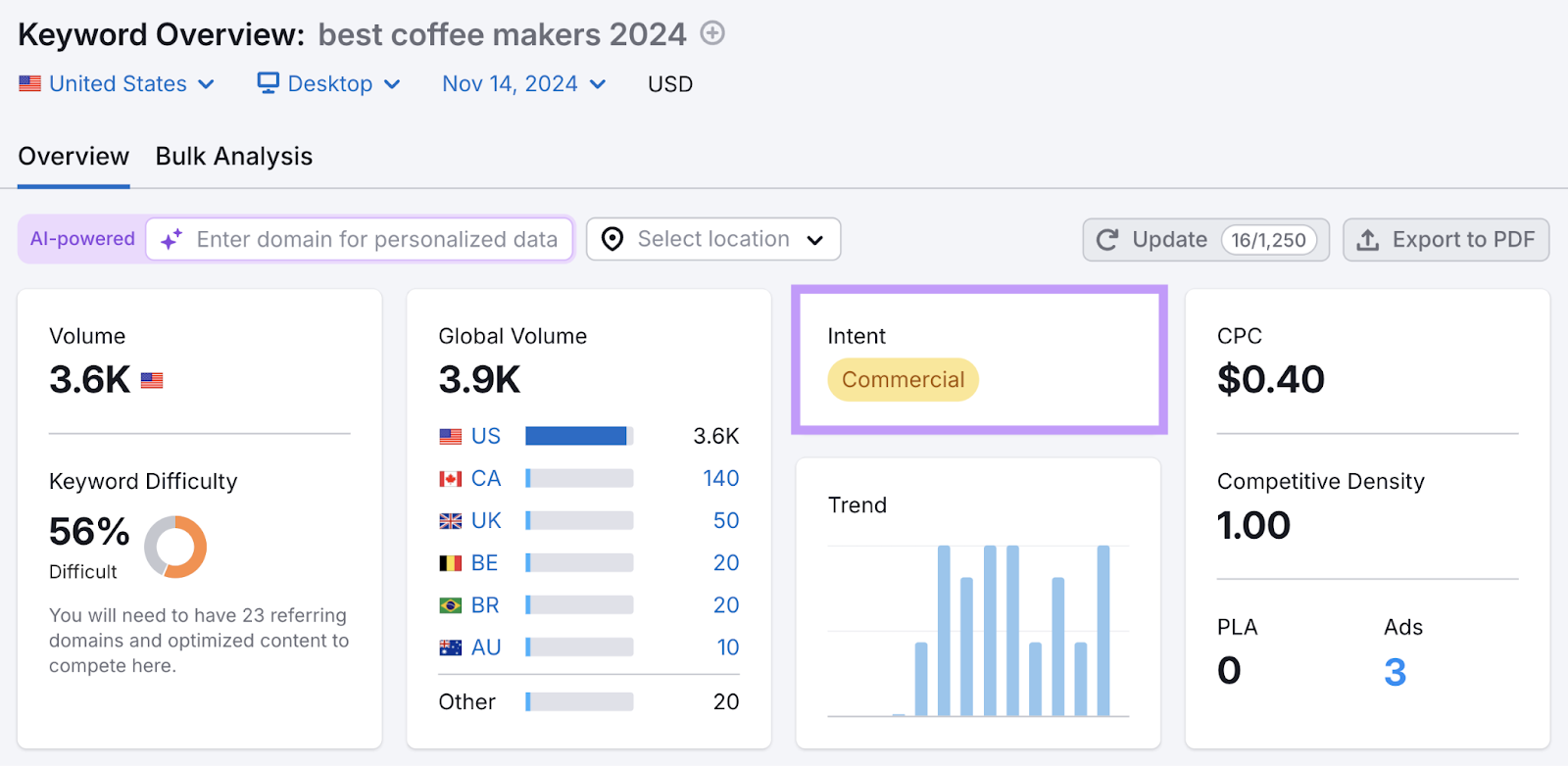The height and width of the screenshot is (766, 1568).
Task: Click the US volume progress bar
Action: pyautogui.click(x=579, y=436)
